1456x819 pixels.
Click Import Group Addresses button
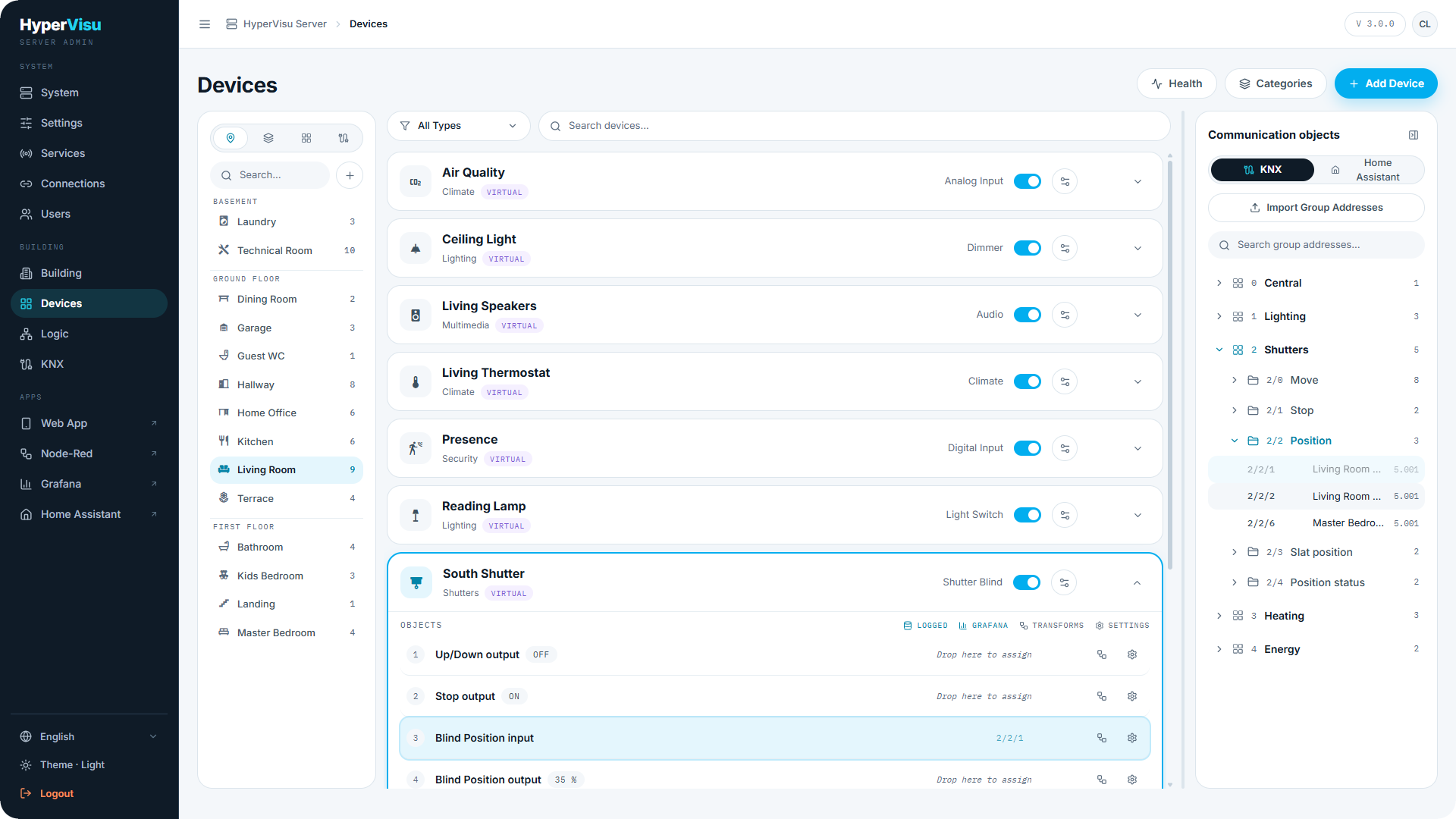(1316, 208)
